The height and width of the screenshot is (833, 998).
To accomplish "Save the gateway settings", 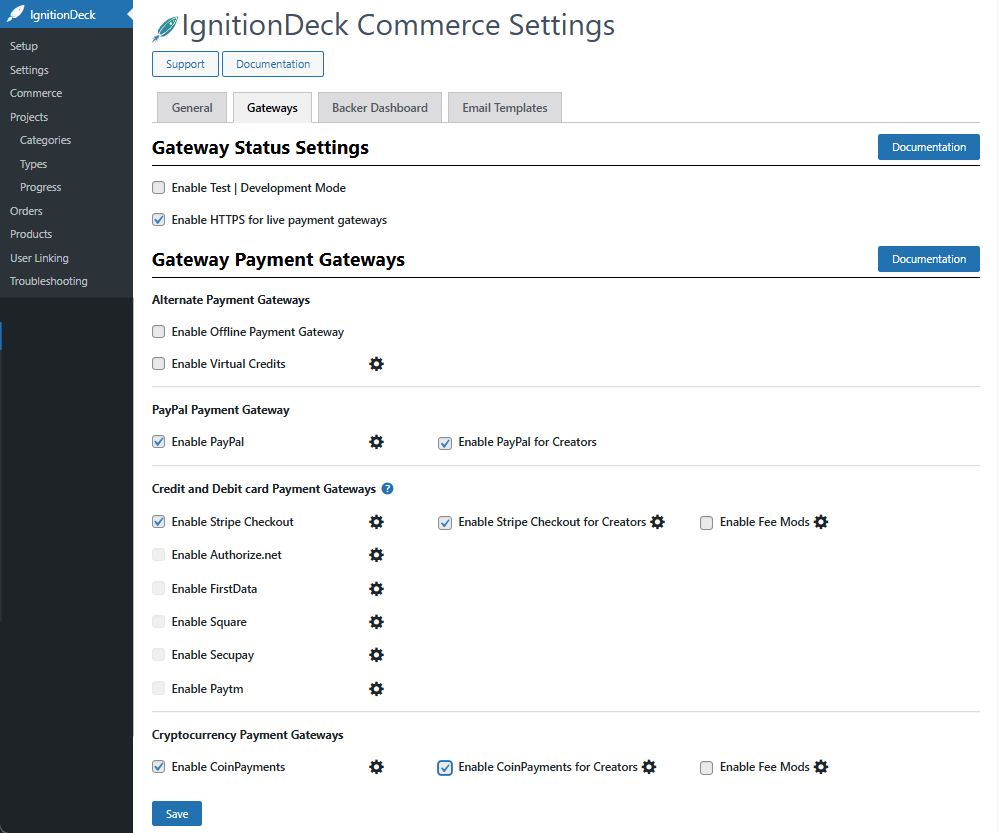I will 177,813.
